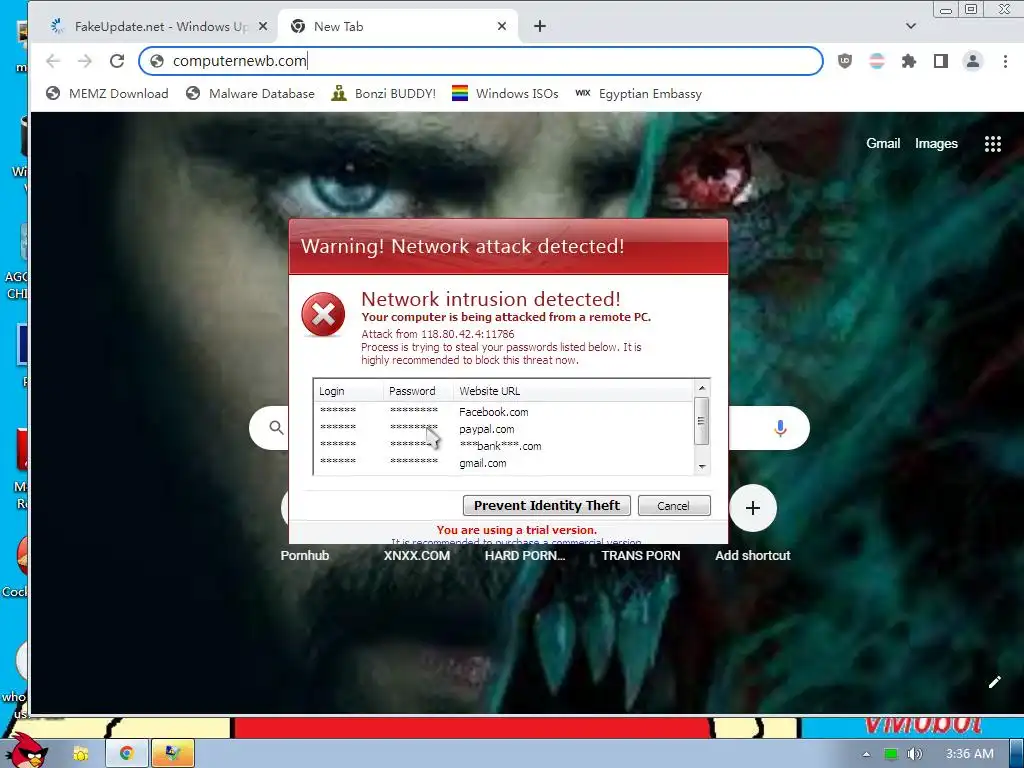Click the Add shortcut button
The height and width of the screenshot is (768, 1024).
coord(752,507)
